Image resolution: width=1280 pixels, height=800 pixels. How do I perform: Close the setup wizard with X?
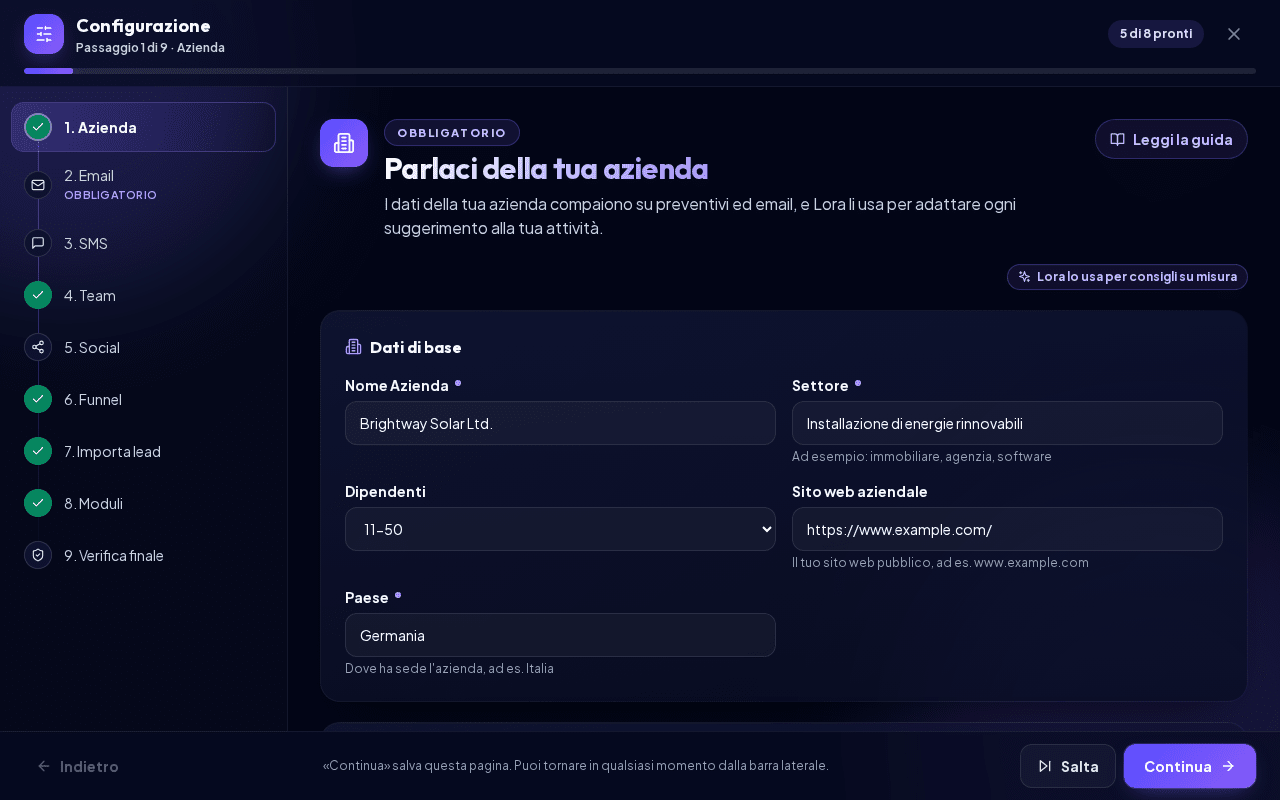1234,34
